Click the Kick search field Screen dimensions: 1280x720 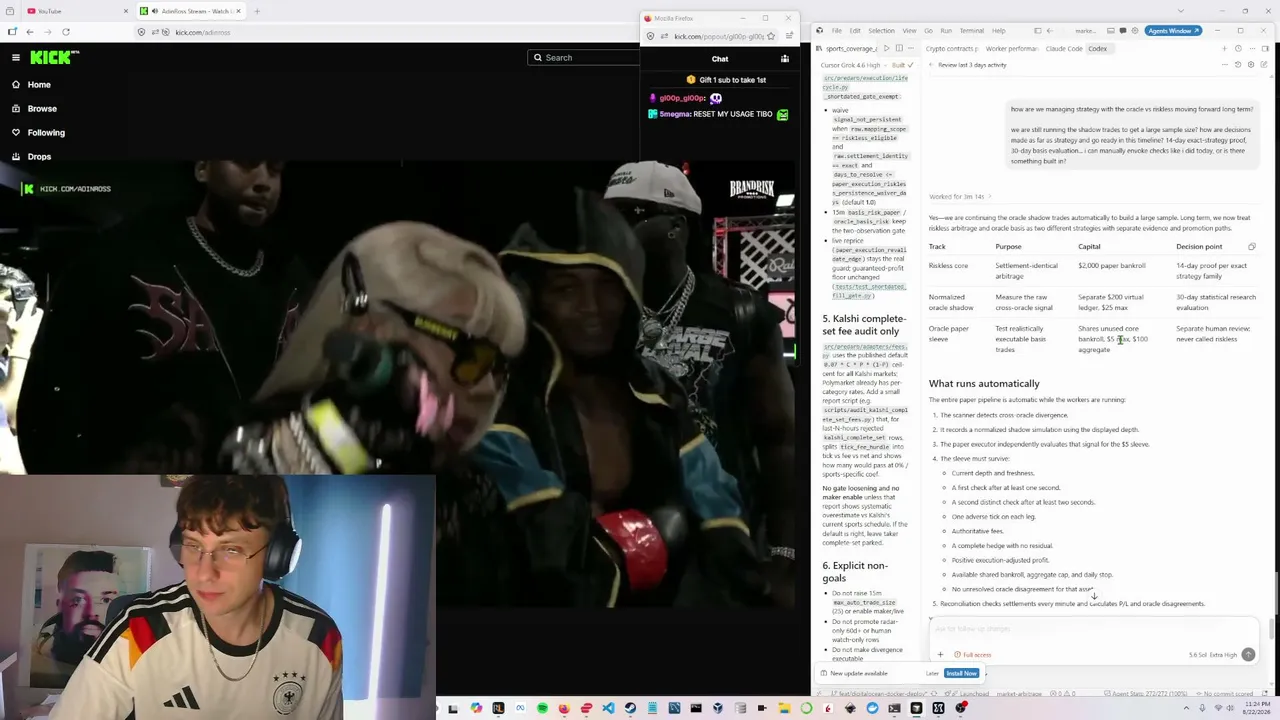584,58
